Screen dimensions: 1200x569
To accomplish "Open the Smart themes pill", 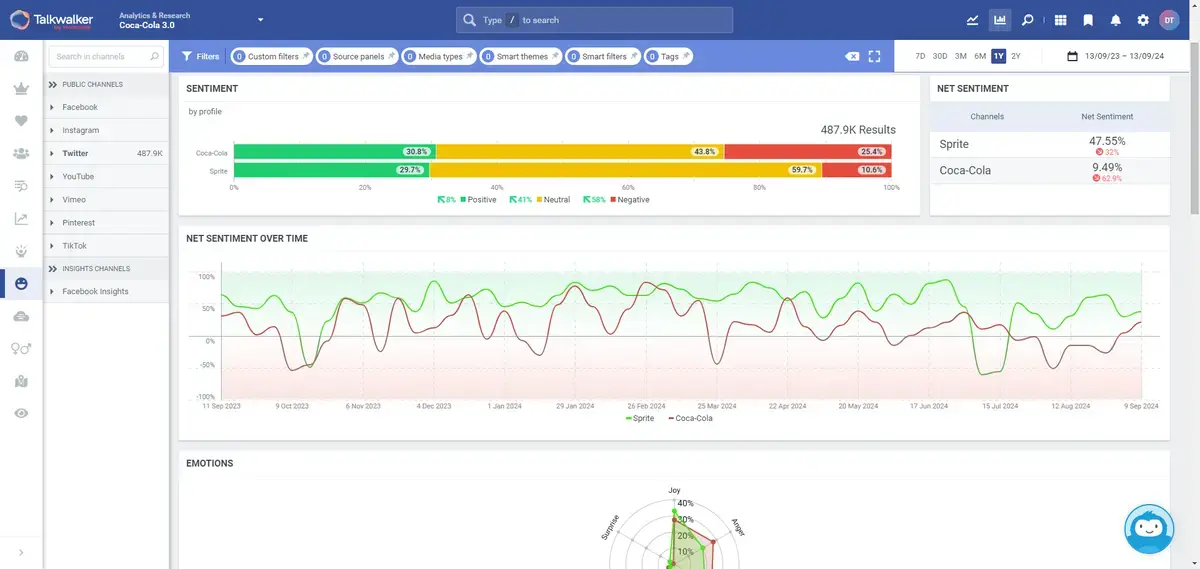I will (522, 57).
